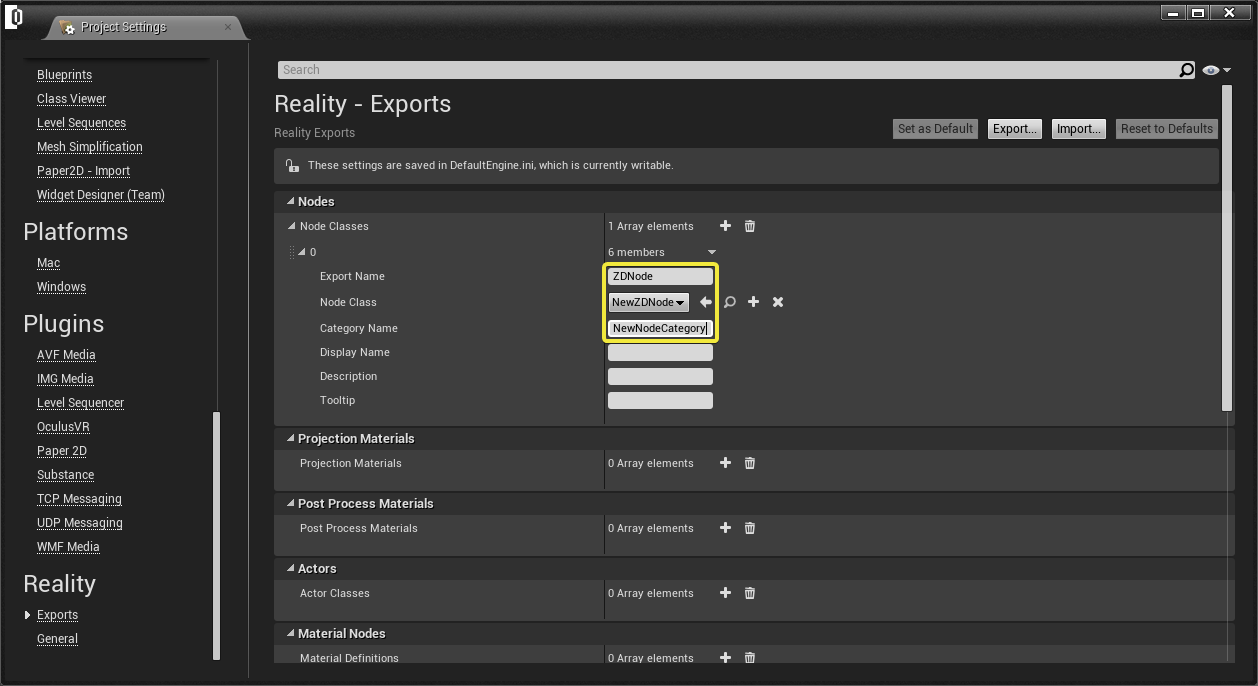1258x686 pixels.
Task: Open General under Reality settings
Action: pyautogui.click(x=57, y=639)
